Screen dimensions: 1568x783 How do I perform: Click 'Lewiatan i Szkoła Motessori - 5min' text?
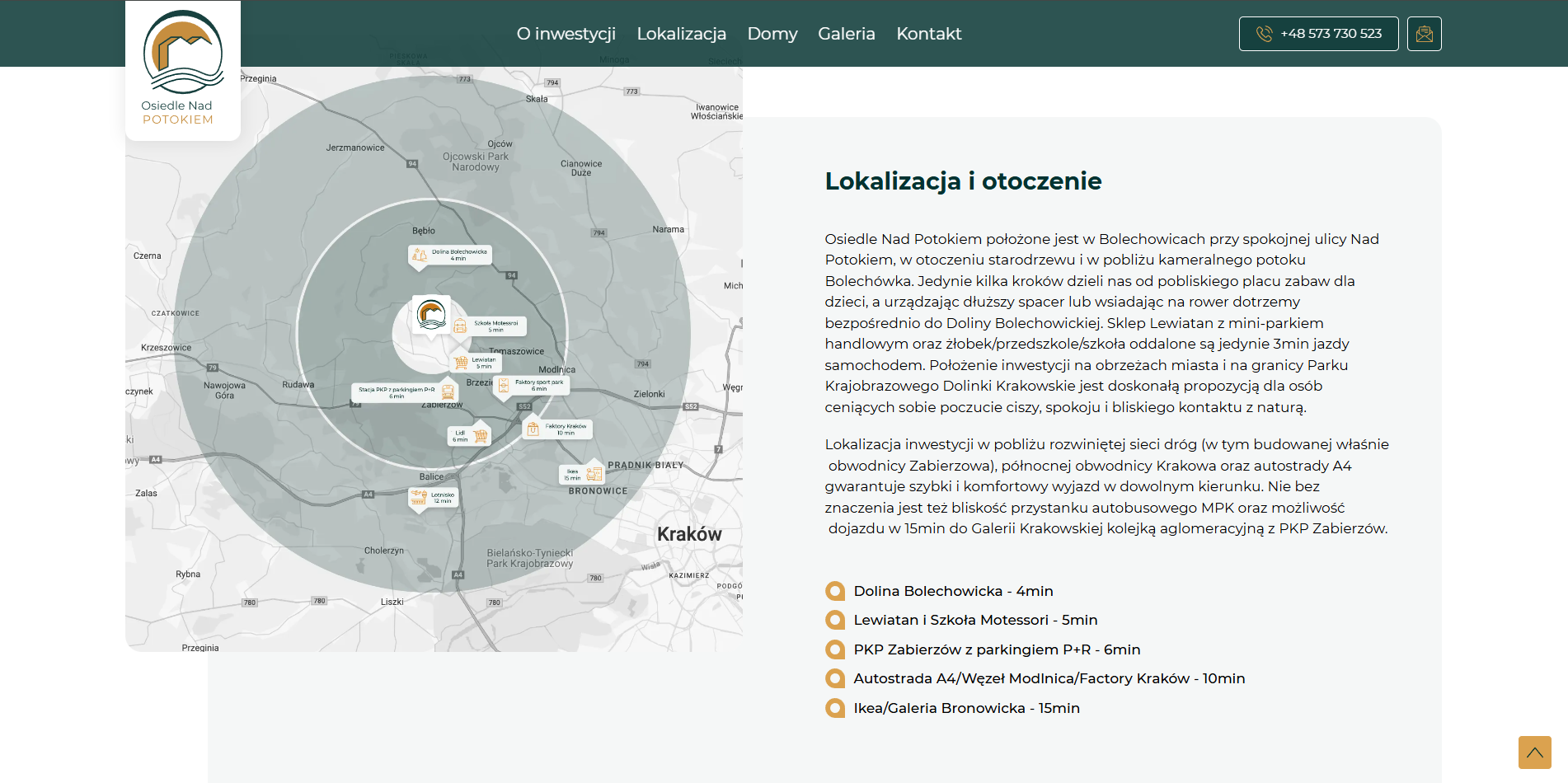(x=975, y=620)
